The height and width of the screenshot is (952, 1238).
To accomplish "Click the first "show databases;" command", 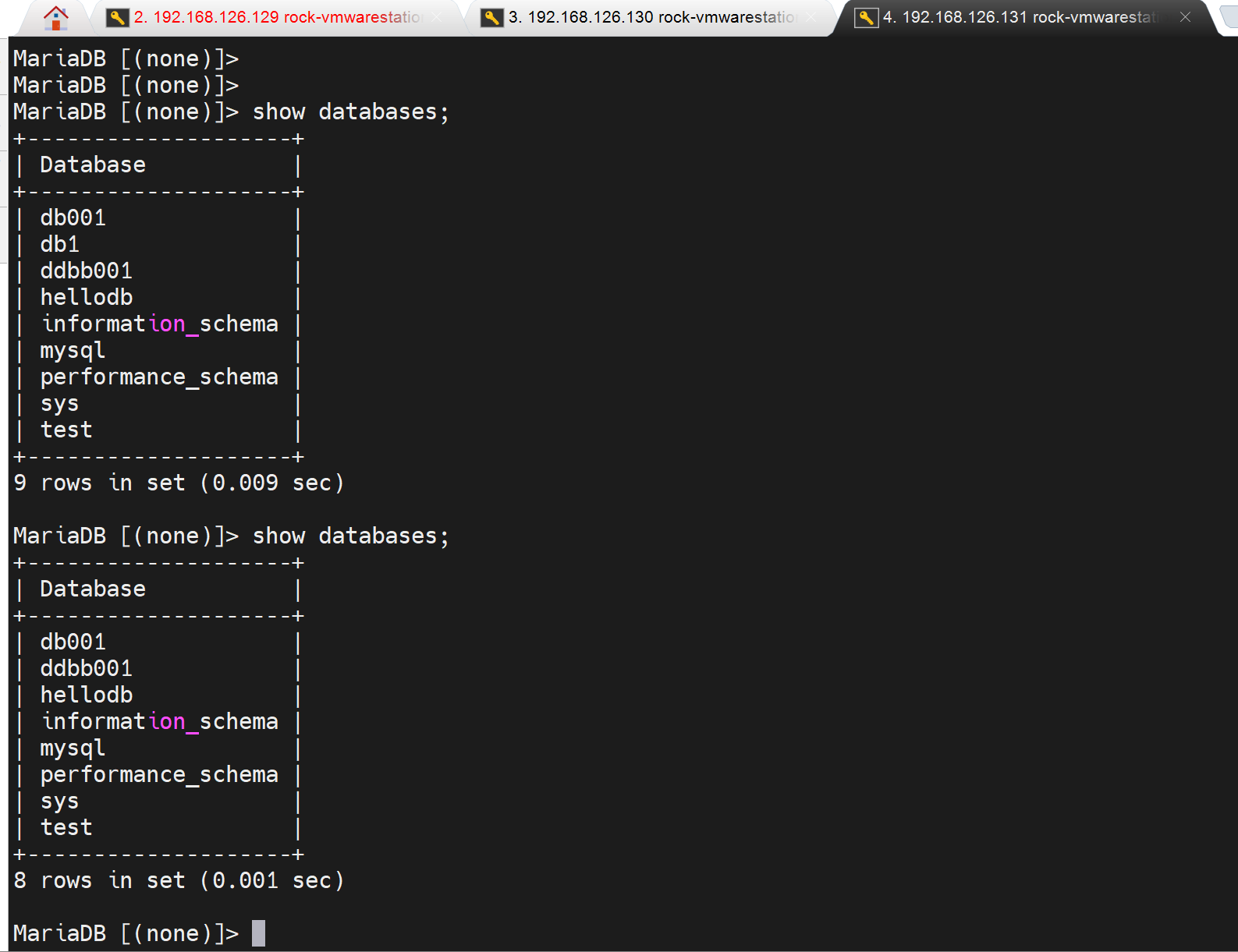I will coord(350,112).
